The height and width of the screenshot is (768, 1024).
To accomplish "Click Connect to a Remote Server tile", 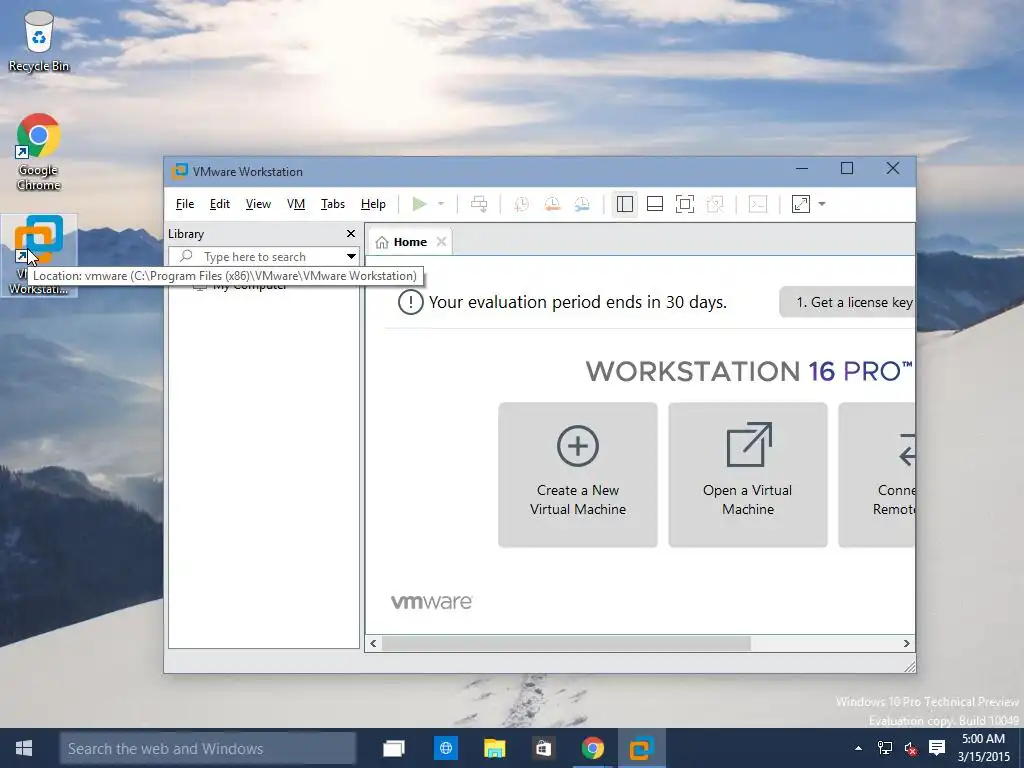I will [876, 475].
